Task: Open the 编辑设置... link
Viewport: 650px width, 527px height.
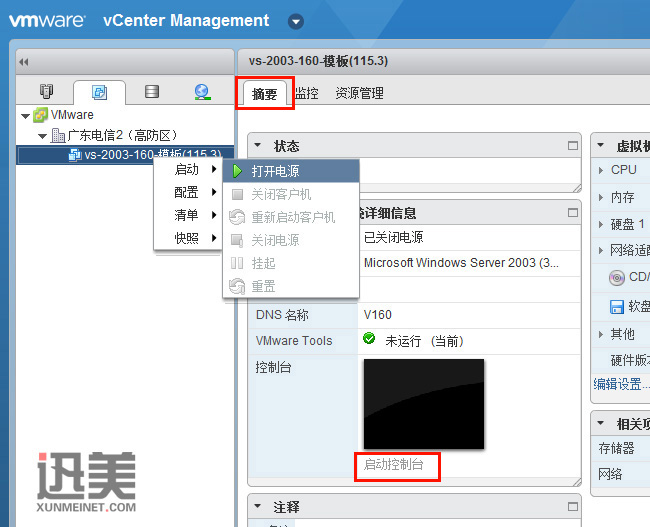Action: 621,384
